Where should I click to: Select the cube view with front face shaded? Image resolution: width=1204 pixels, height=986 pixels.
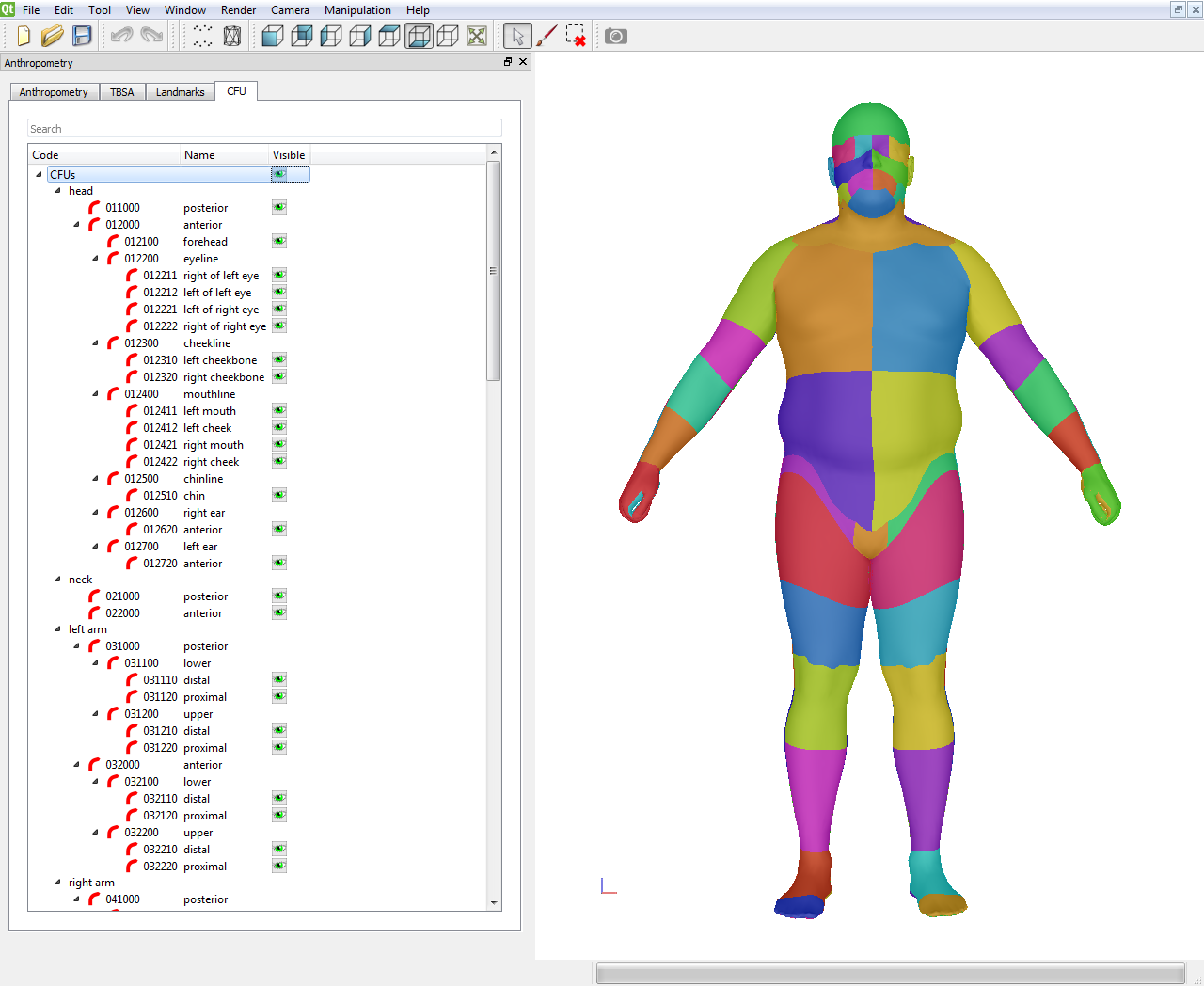(x=302, y=36)
